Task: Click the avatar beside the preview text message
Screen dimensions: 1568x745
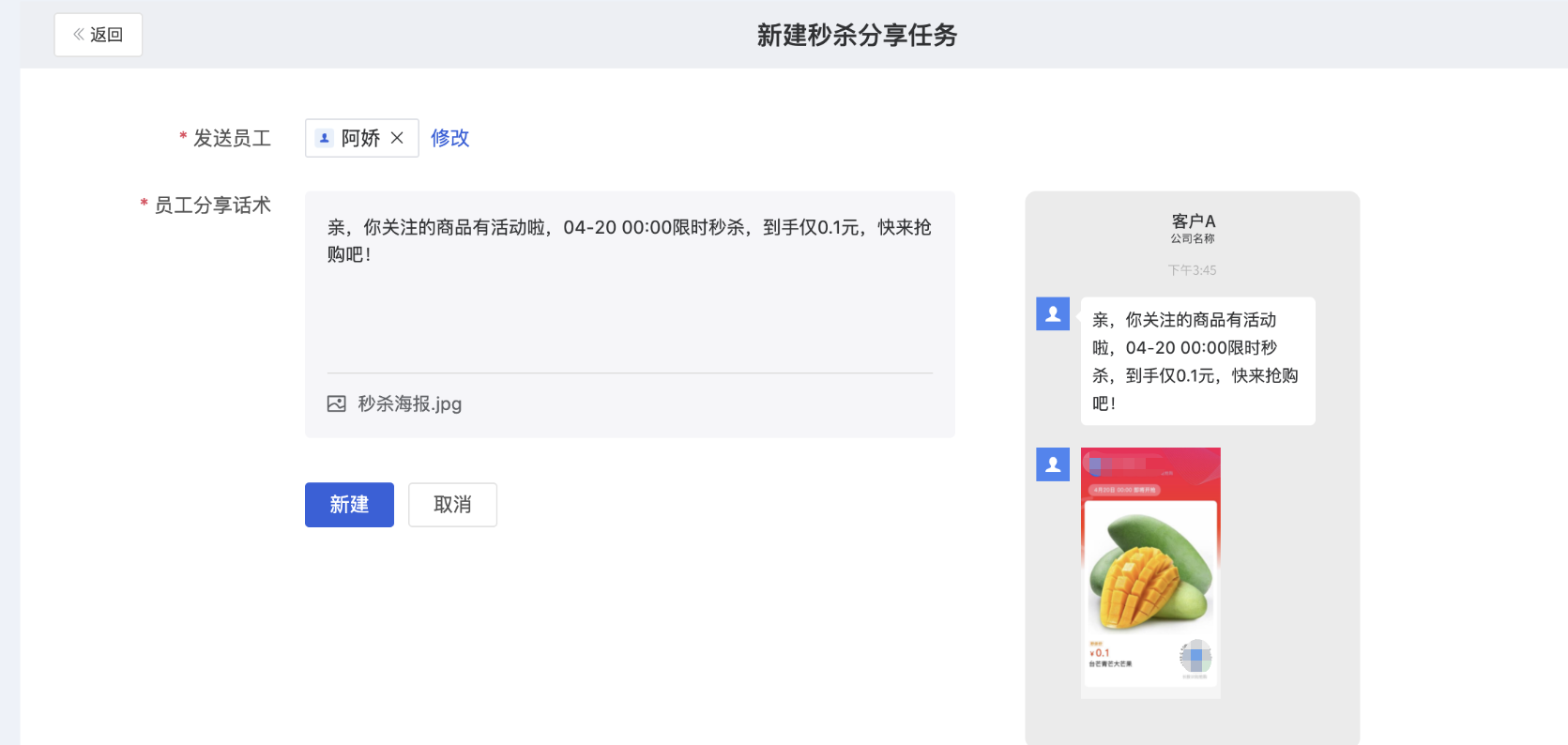Action: [x=1053, y=314]
